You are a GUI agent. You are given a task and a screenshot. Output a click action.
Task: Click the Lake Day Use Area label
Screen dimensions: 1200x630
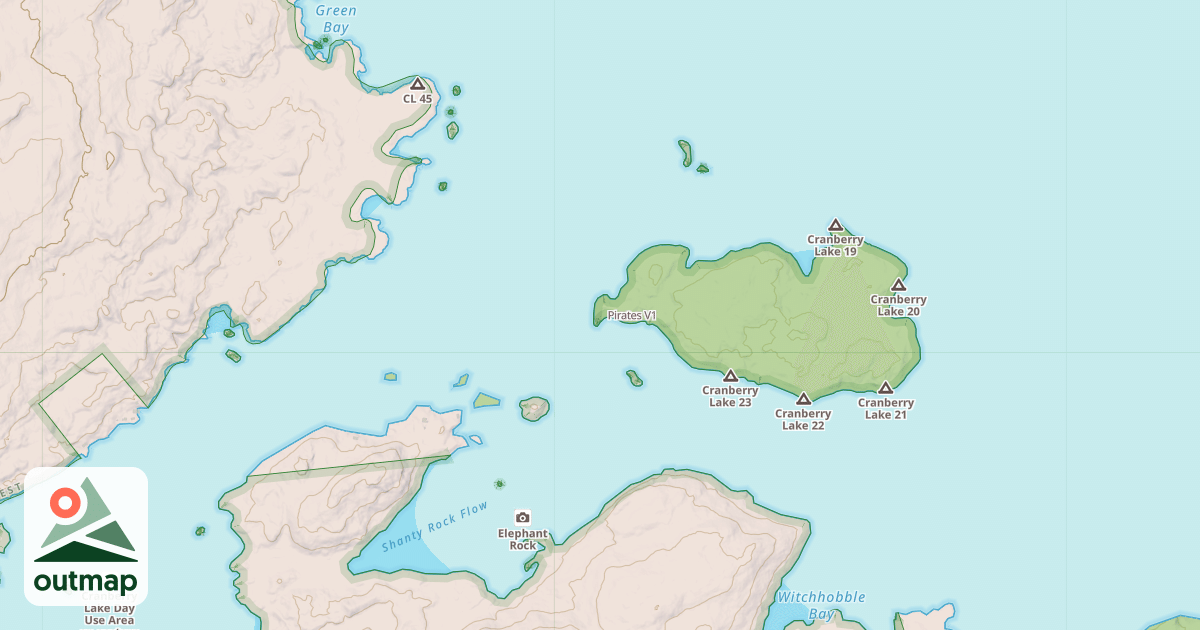[109, 614]
